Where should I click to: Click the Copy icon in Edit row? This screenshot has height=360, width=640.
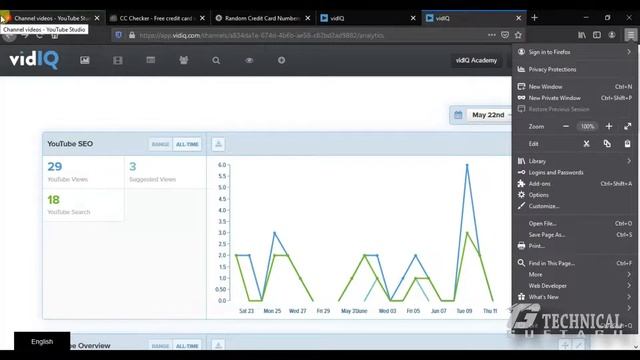pyautogui.click(x=607, y=144)
